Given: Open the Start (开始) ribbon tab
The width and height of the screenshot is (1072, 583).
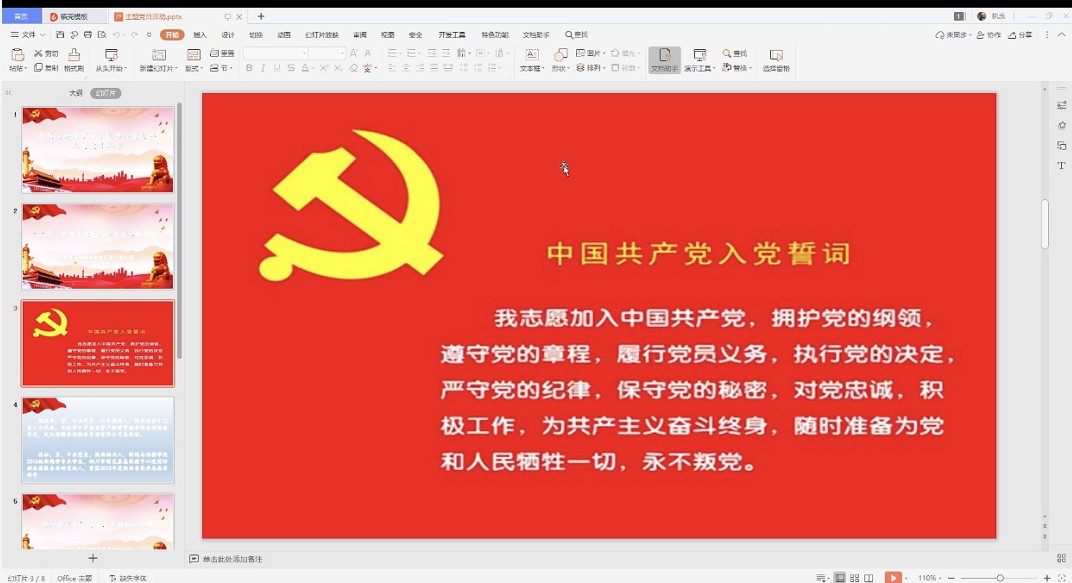Looking at the screenshot, I should (172, 34).
